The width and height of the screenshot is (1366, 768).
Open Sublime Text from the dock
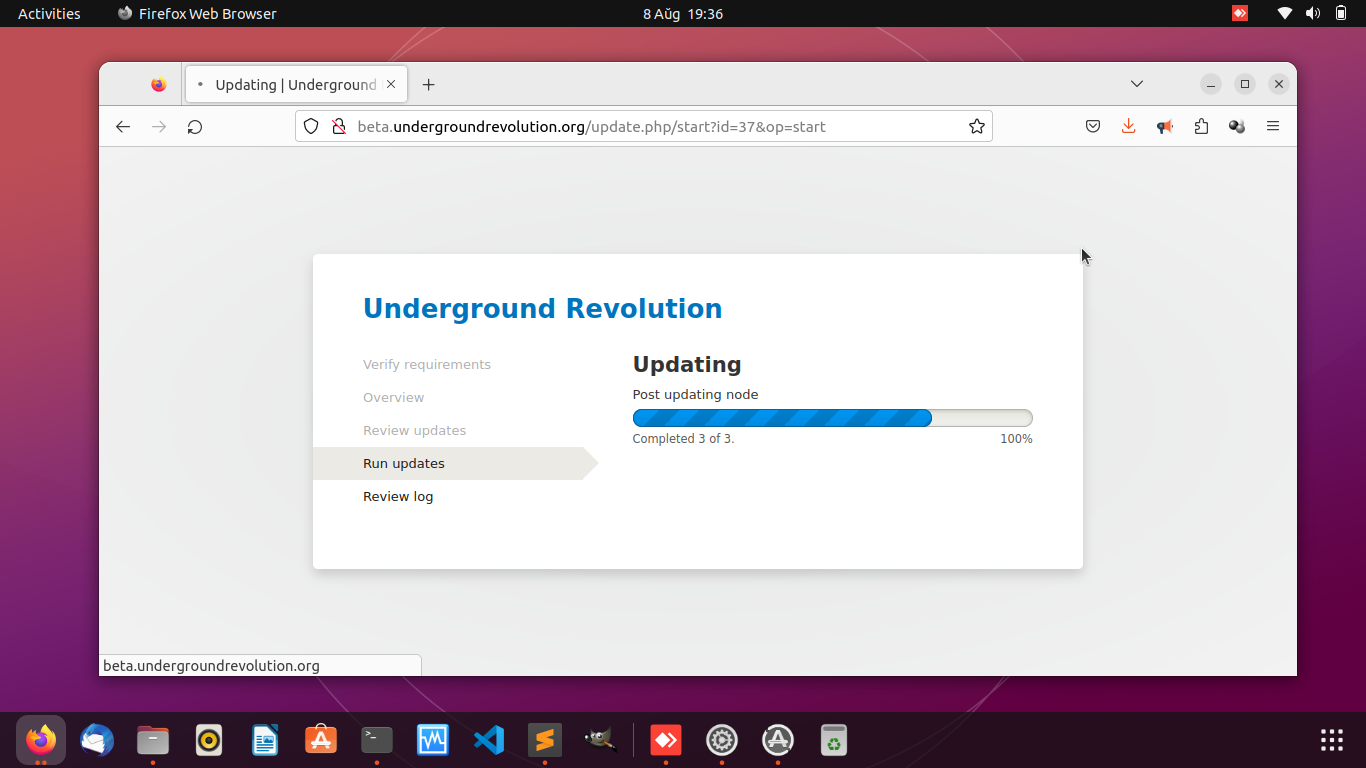point(545,740)
